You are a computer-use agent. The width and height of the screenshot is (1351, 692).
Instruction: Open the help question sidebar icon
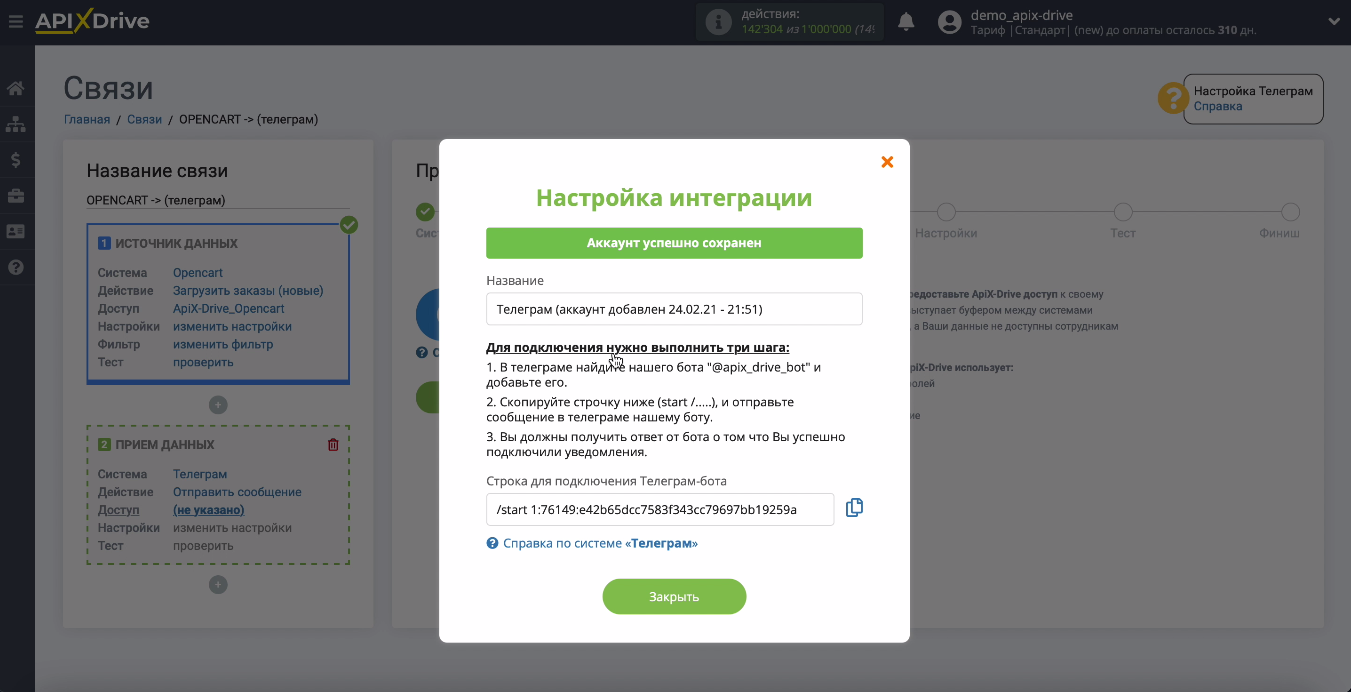coord(16,267)
